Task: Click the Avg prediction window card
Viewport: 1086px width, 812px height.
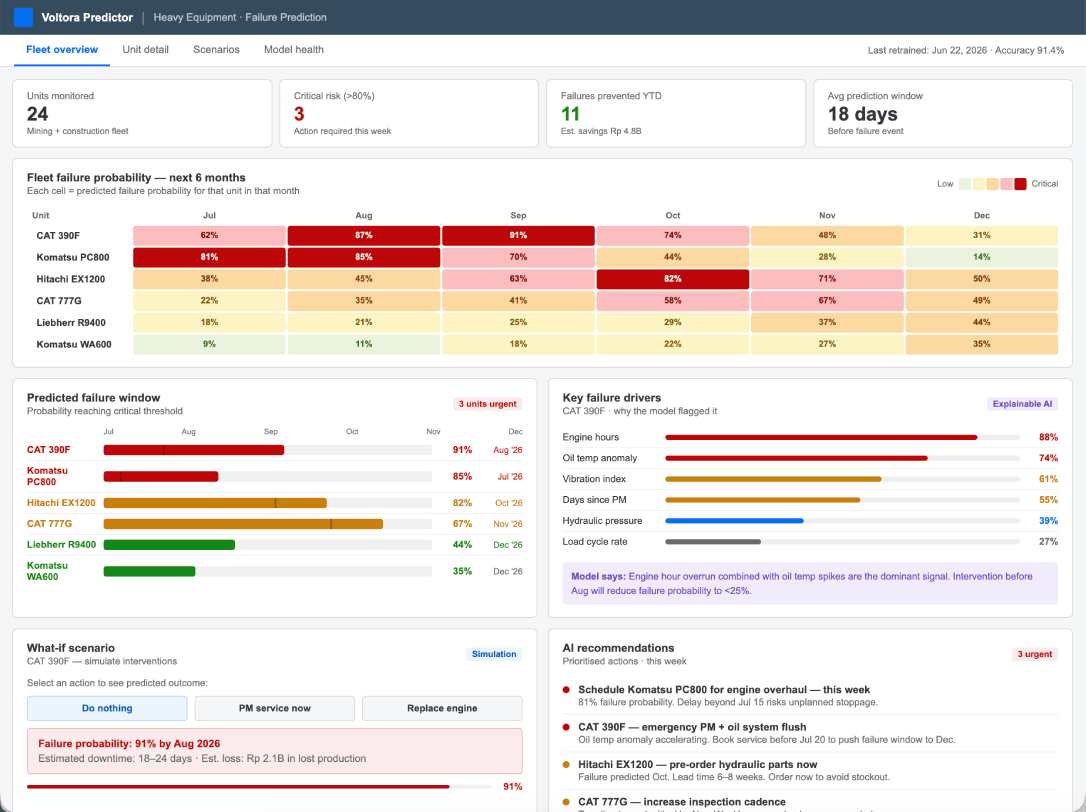Action: tap(943, 113)
